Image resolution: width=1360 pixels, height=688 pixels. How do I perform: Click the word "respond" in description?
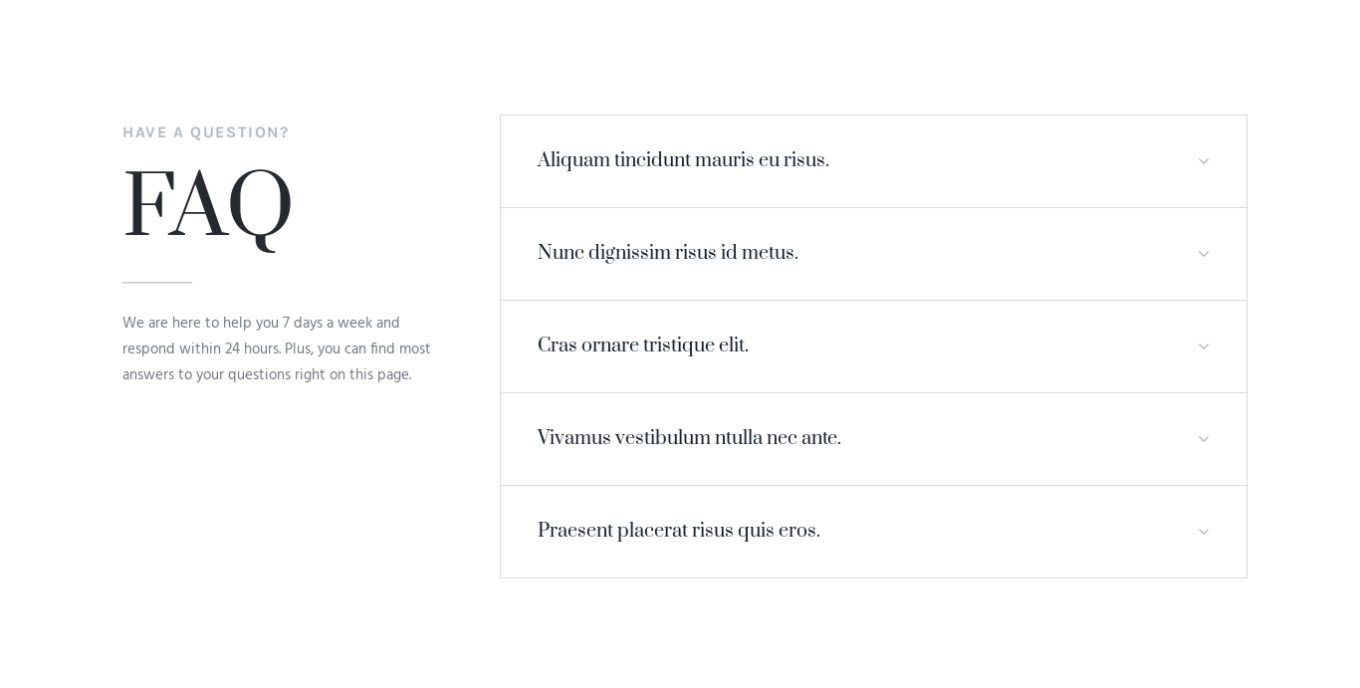coord(148,349)
